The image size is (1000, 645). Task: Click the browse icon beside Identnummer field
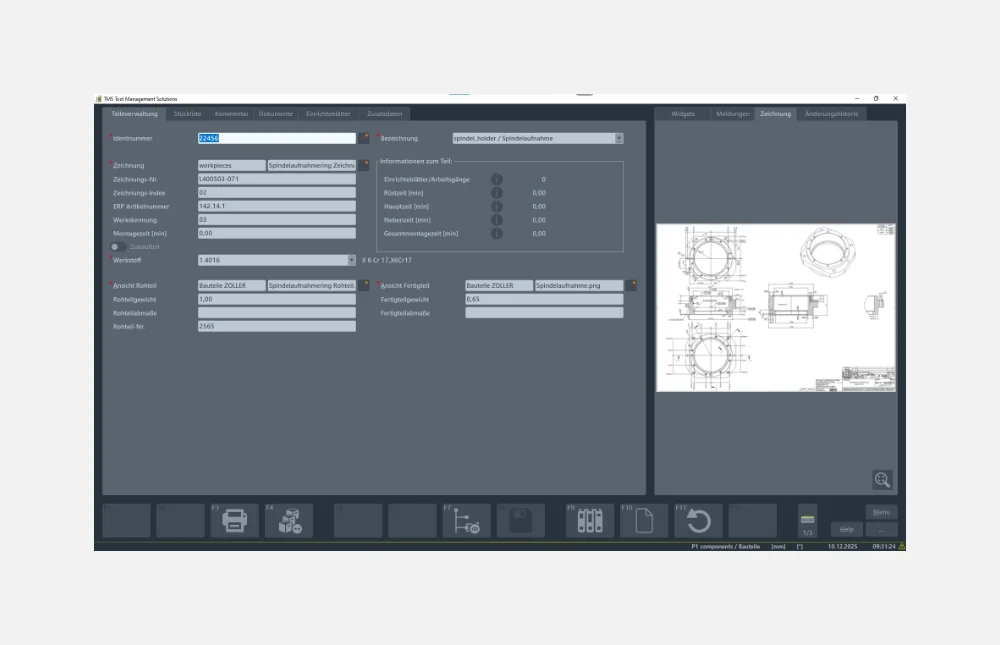[x=364, y=138]
